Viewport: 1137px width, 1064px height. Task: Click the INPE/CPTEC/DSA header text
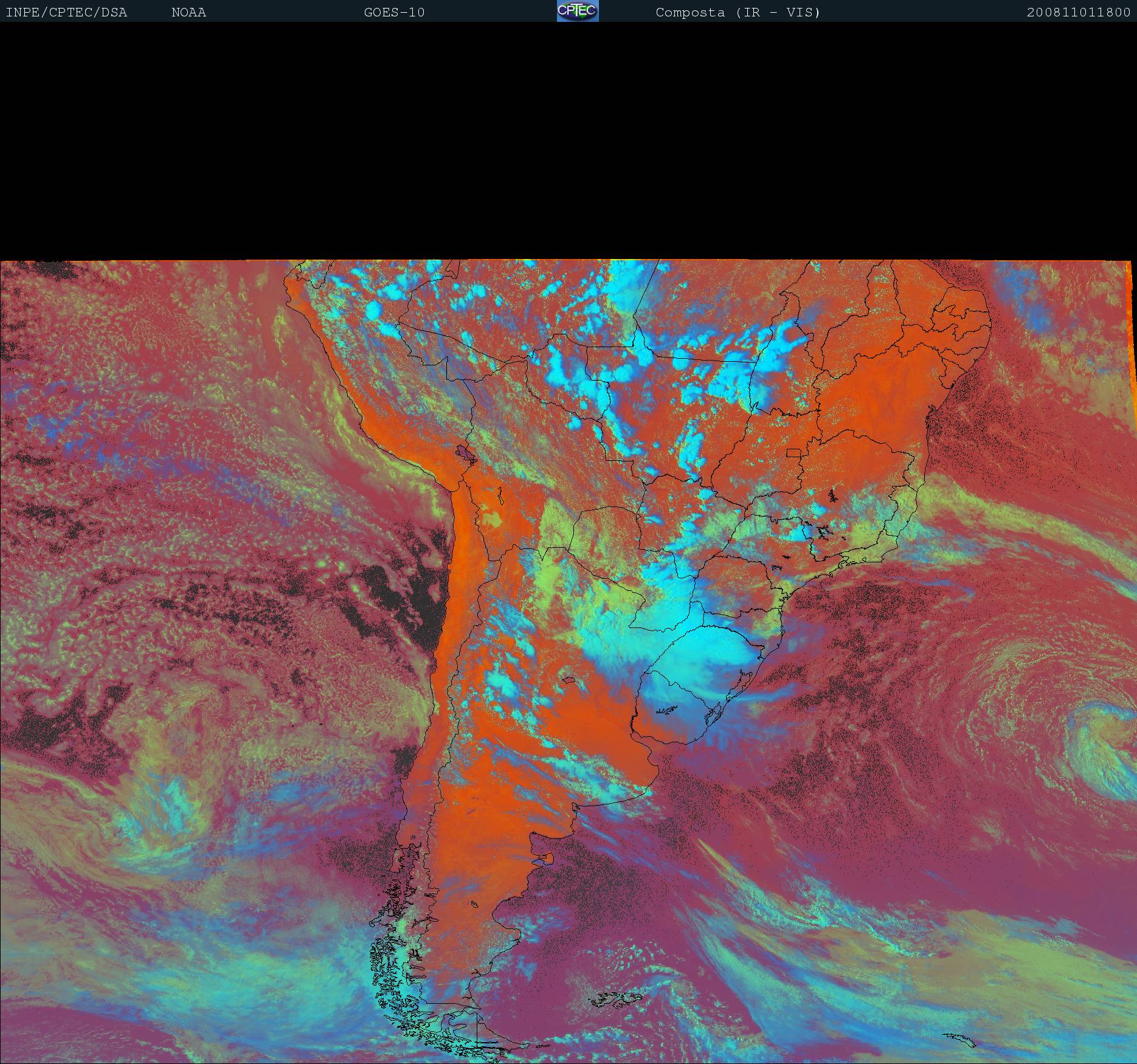66,12
